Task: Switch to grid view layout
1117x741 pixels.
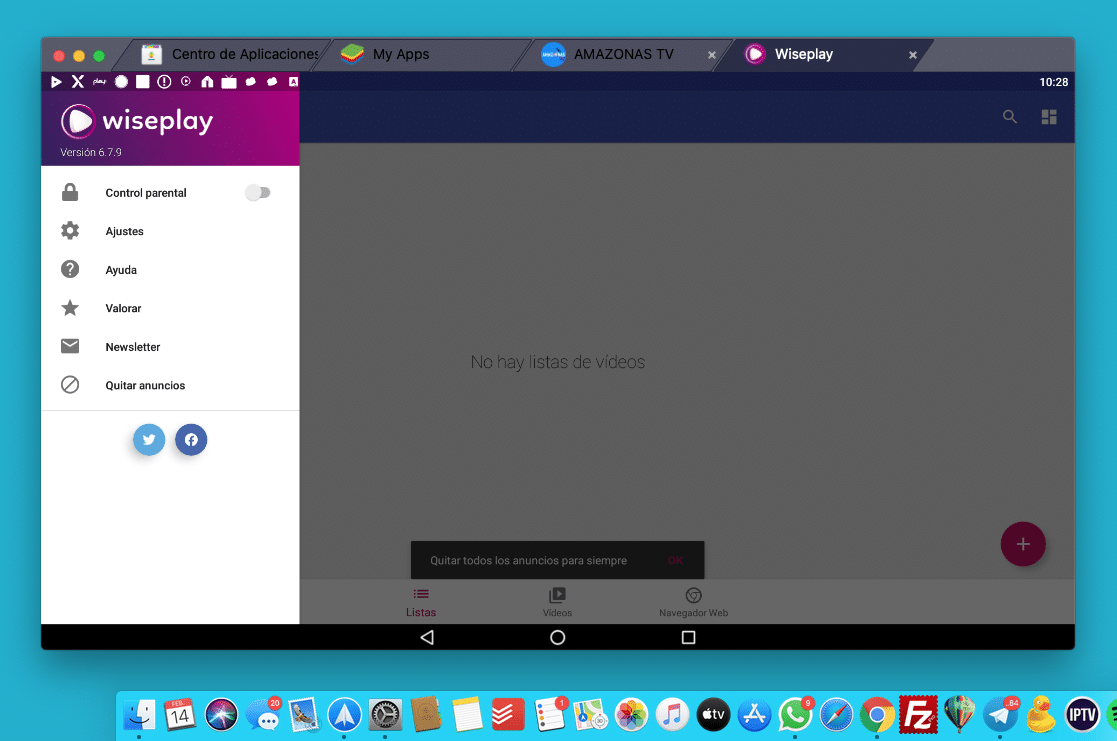Action: coord(1048,117)
